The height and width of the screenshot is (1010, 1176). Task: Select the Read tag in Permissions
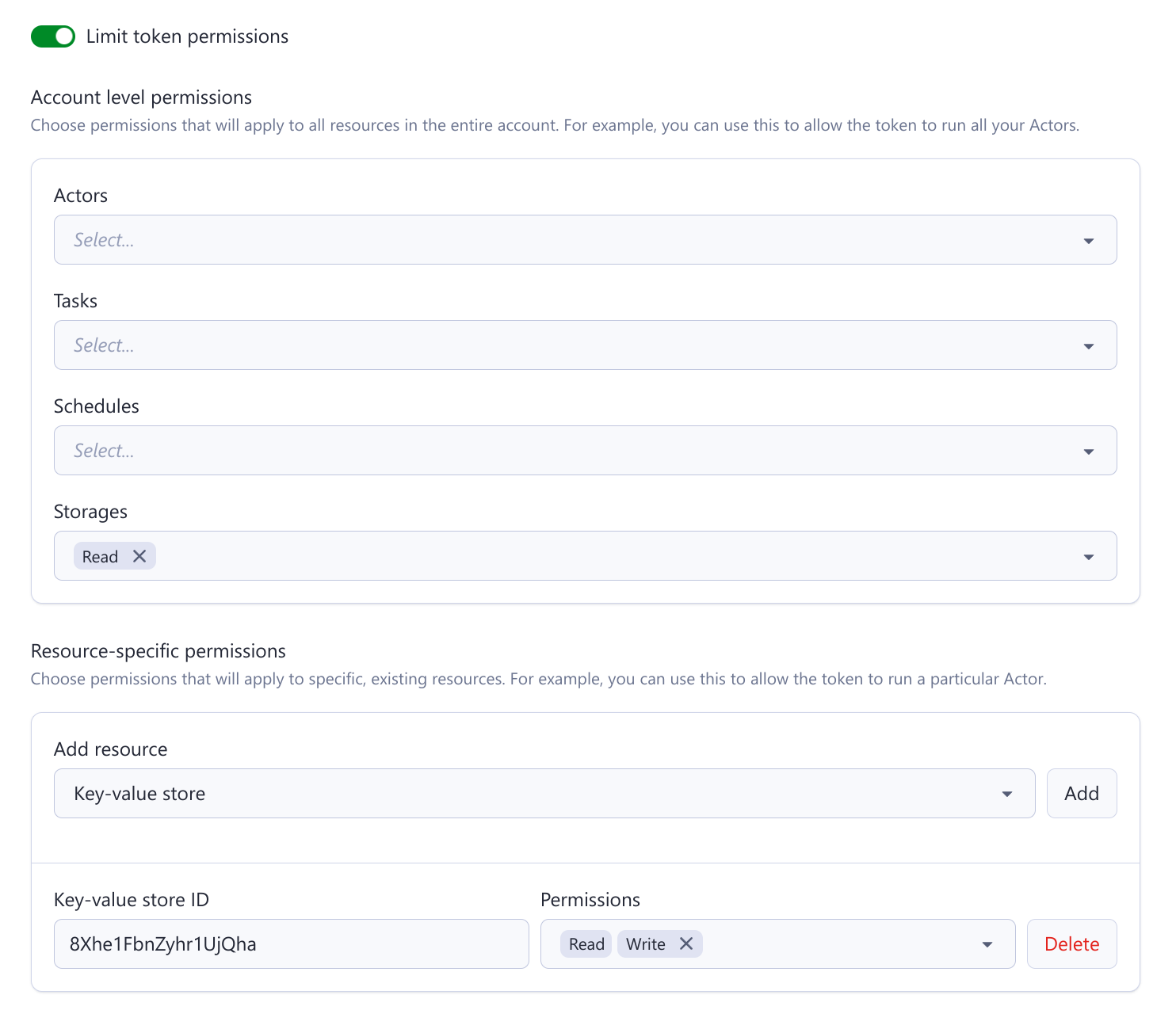585,943
